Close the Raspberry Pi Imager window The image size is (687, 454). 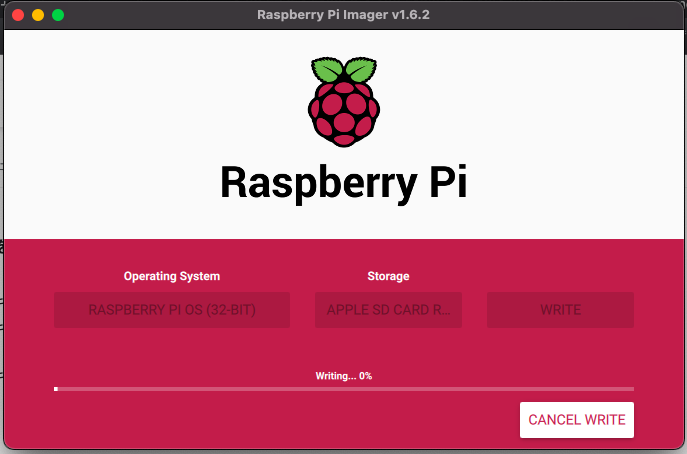pyautogui.click(x=18, y=15)
